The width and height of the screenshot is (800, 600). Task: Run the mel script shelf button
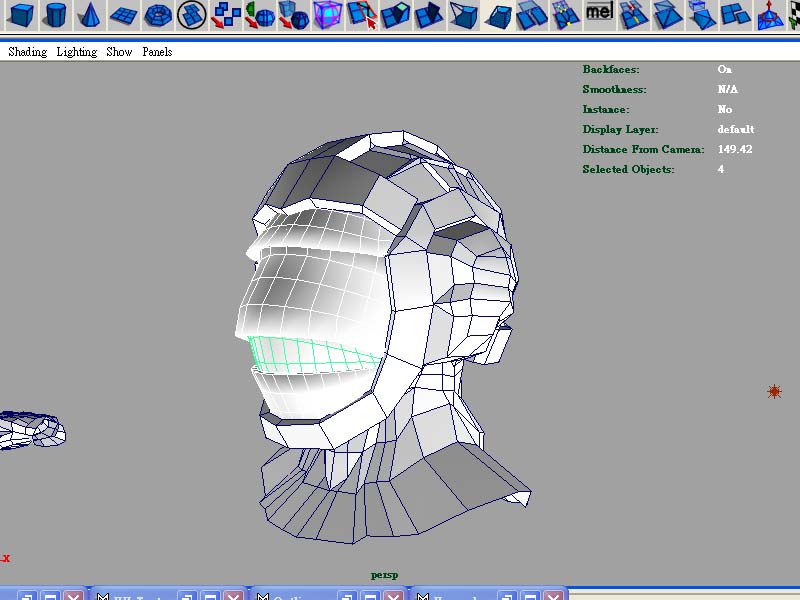pos(599,11)
